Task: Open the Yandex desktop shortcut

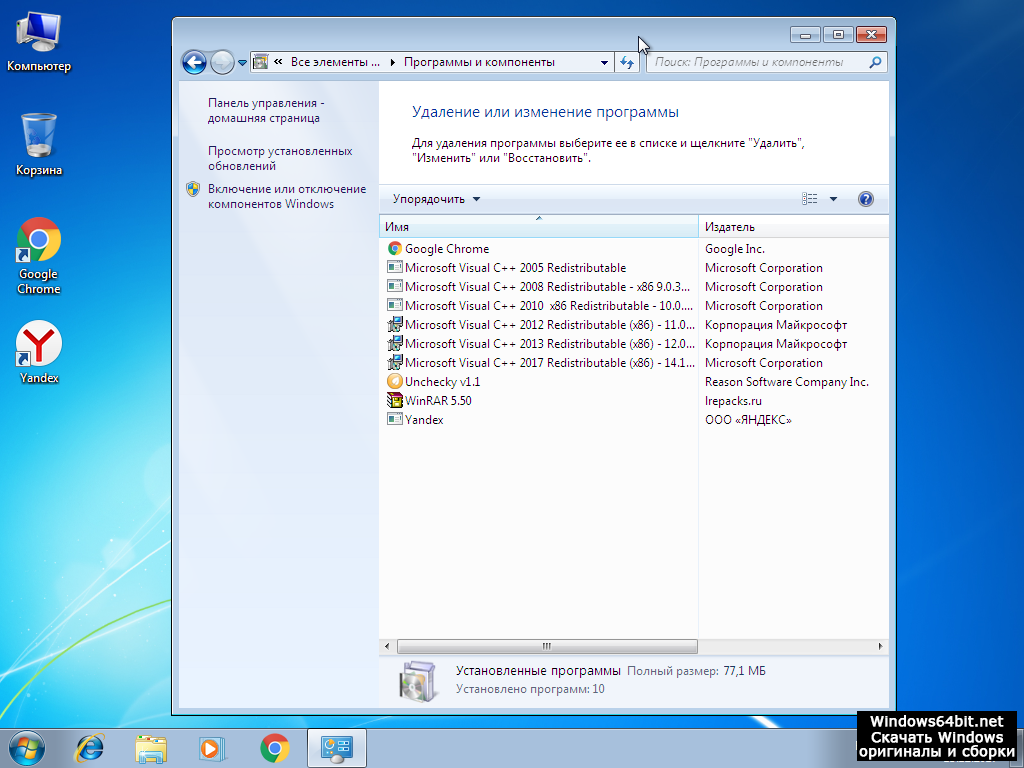Action: (39, 345)
